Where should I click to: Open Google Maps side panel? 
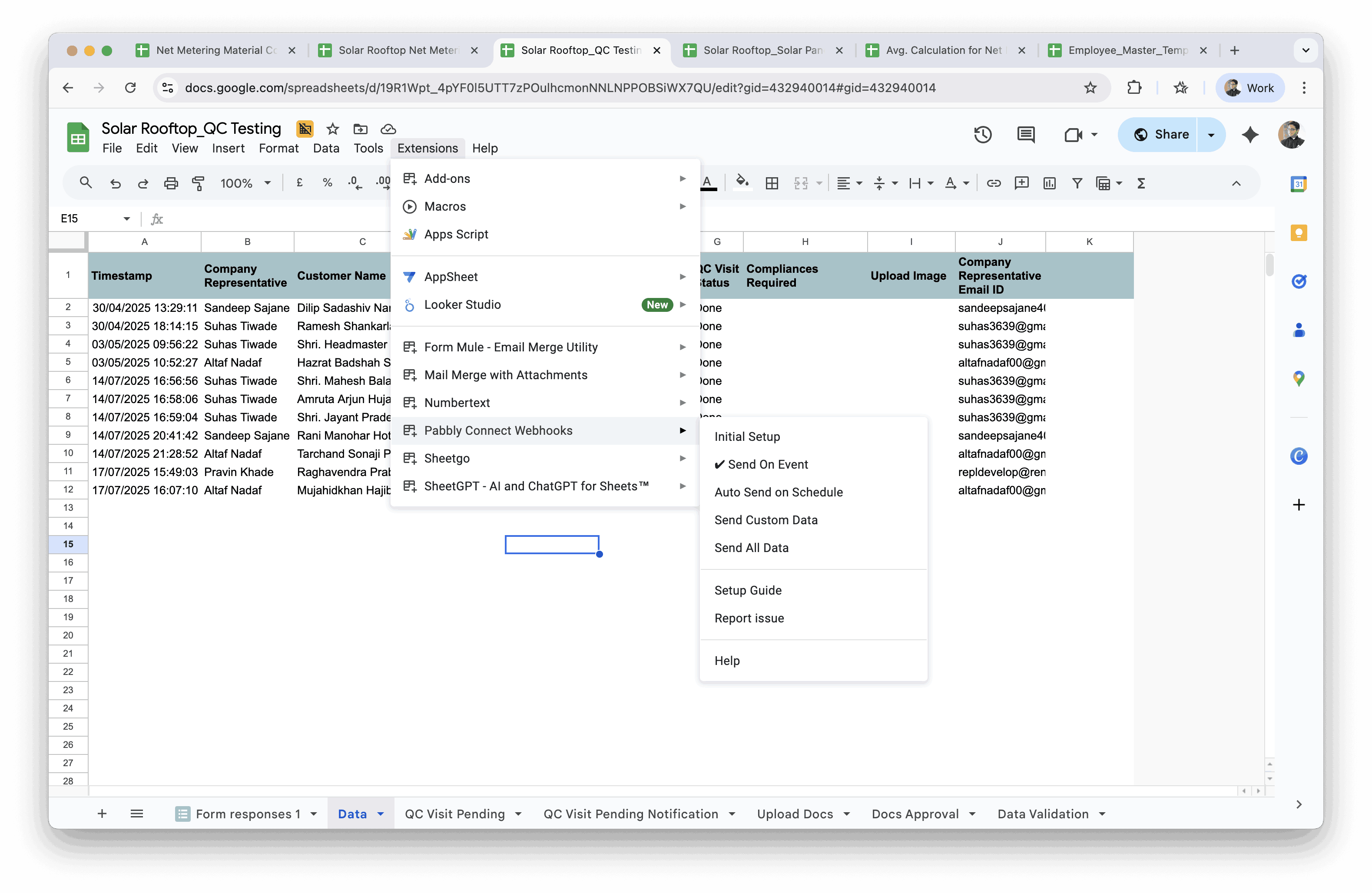pyautogui.click(x=1298, y=378)
